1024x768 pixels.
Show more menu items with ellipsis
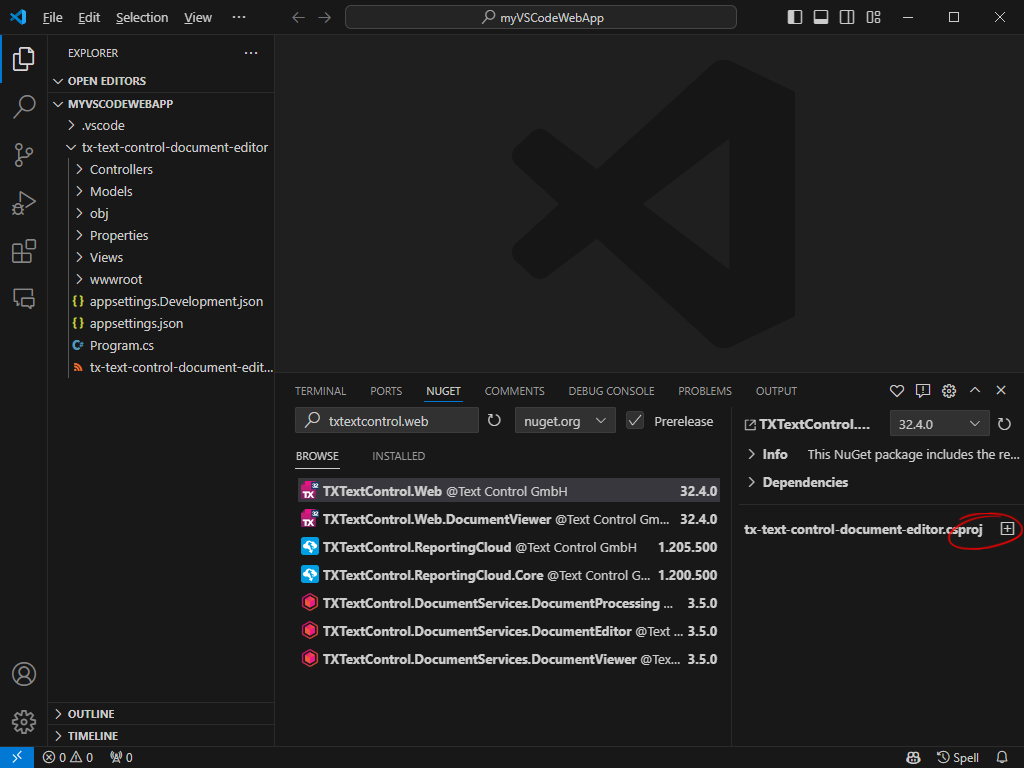coord(239,18)
